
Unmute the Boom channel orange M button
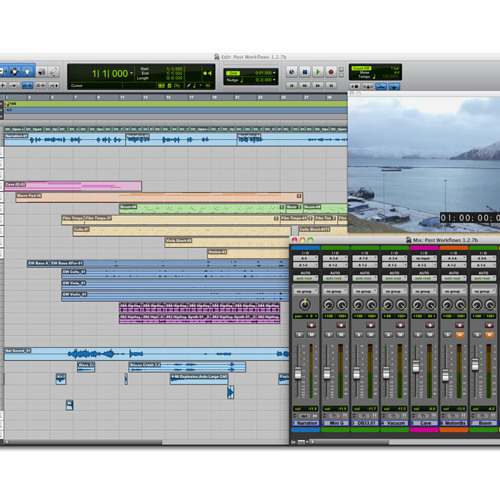[489, 334]
